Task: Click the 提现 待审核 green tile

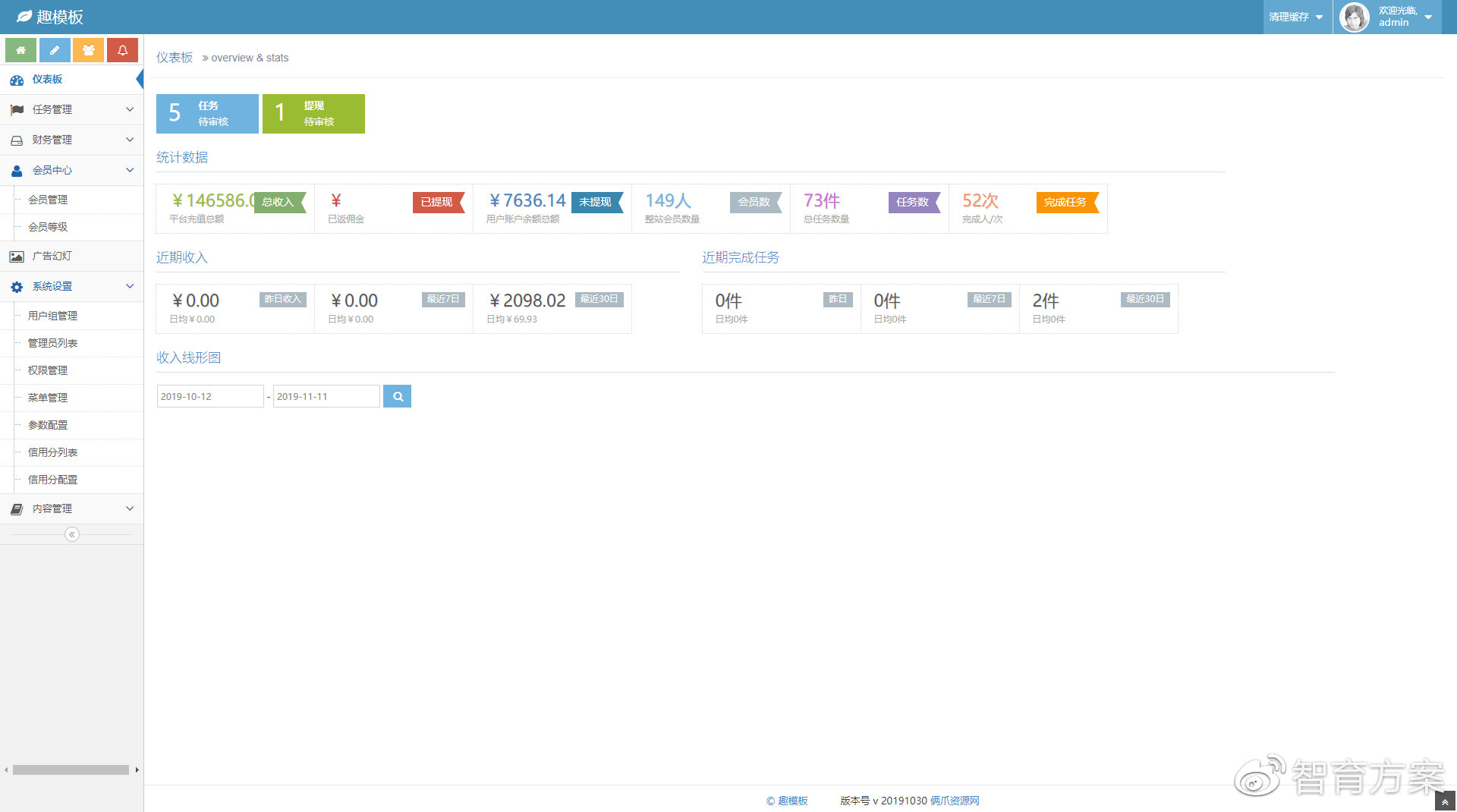Action: point(313,114)
